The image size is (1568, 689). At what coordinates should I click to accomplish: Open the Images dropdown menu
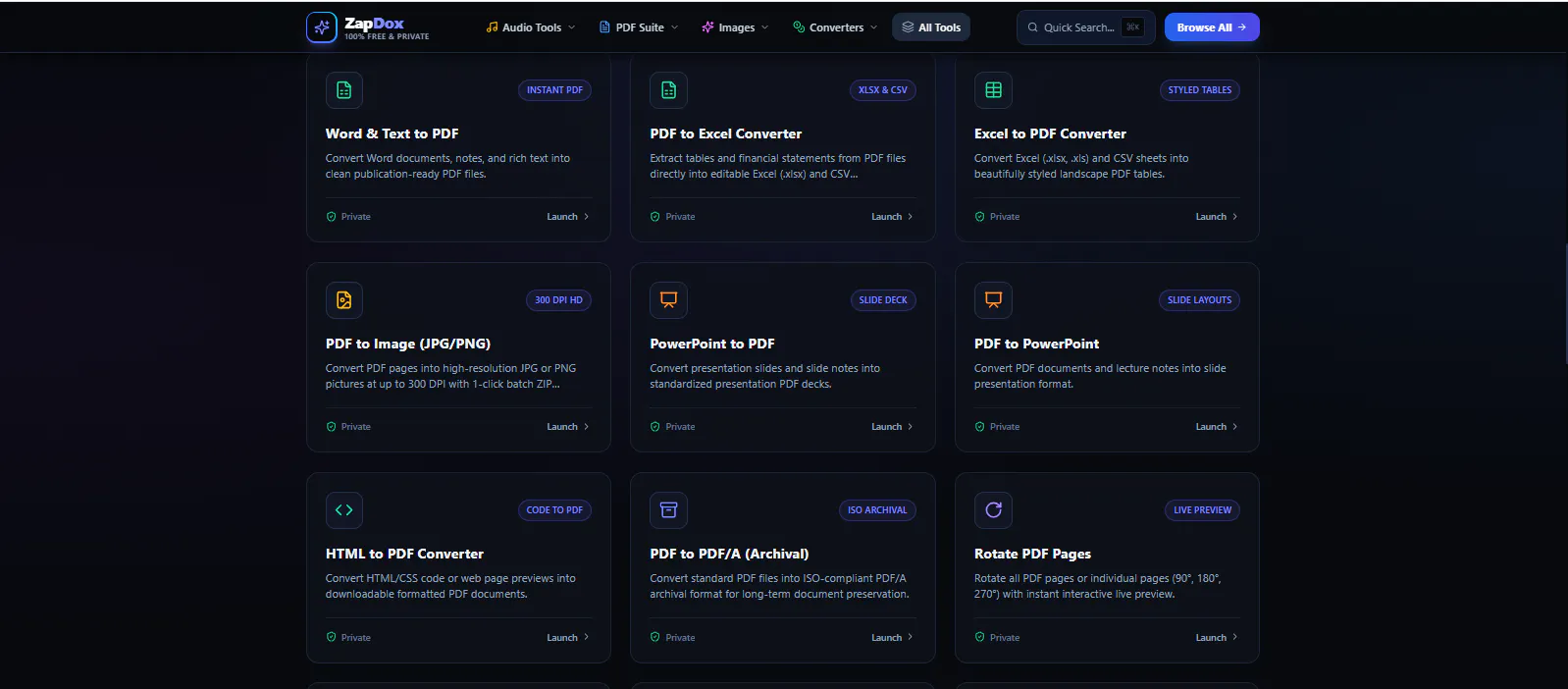point(735,27)
